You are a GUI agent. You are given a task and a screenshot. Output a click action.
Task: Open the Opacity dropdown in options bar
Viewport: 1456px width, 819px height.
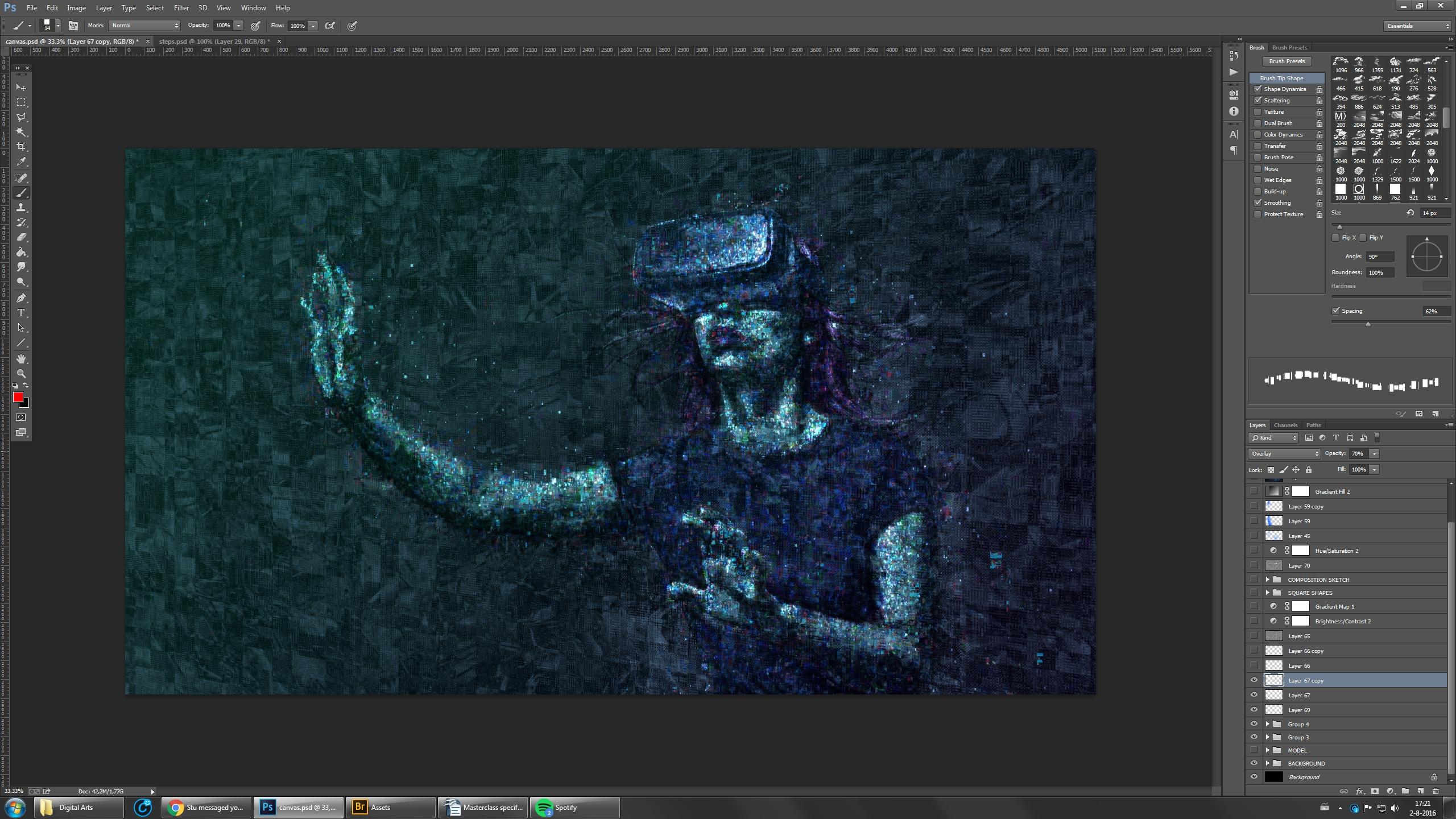[x=239, y=26]
